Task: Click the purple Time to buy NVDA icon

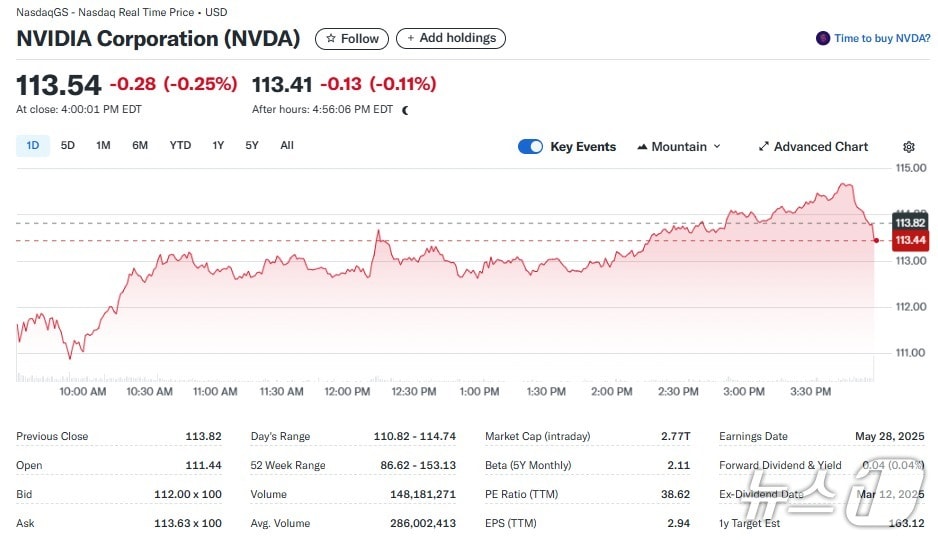Action: click(x=823, y=38)
